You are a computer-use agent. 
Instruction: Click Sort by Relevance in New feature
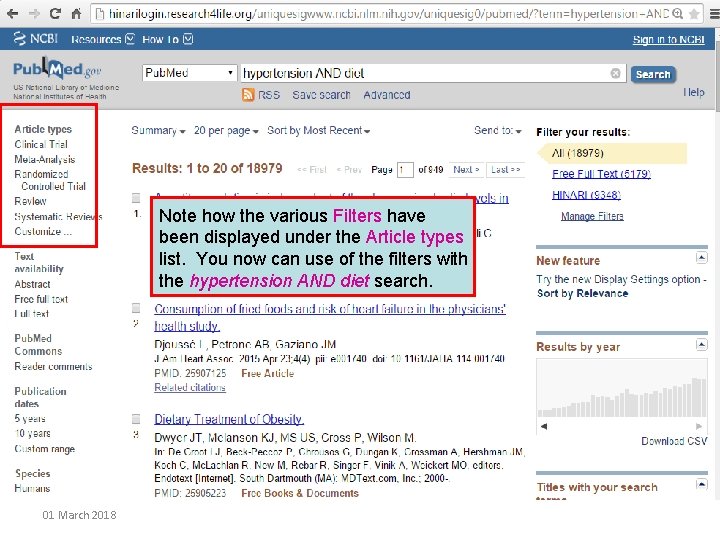tap(582, 293)
